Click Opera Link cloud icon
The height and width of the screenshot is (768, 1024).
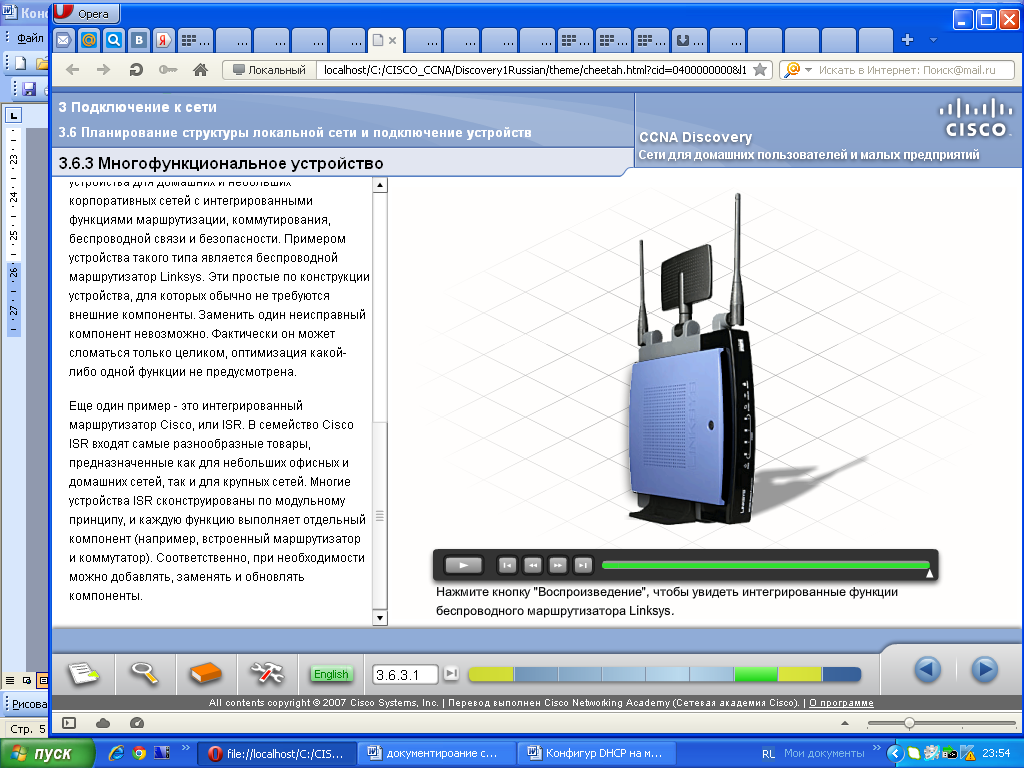tap(103, 723)
